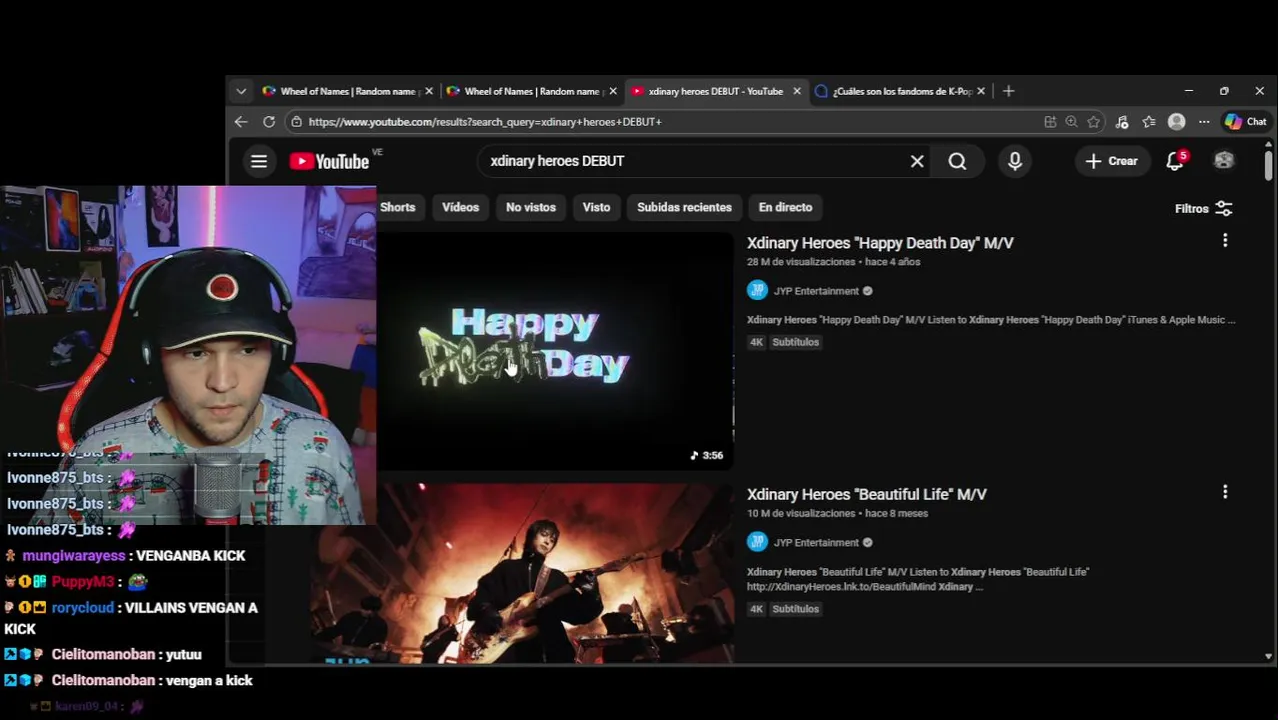Image resolution: width=1278 pixels, height=720 pixels.
Task: Close the second Wheel of Names tab
Action: 613,91
